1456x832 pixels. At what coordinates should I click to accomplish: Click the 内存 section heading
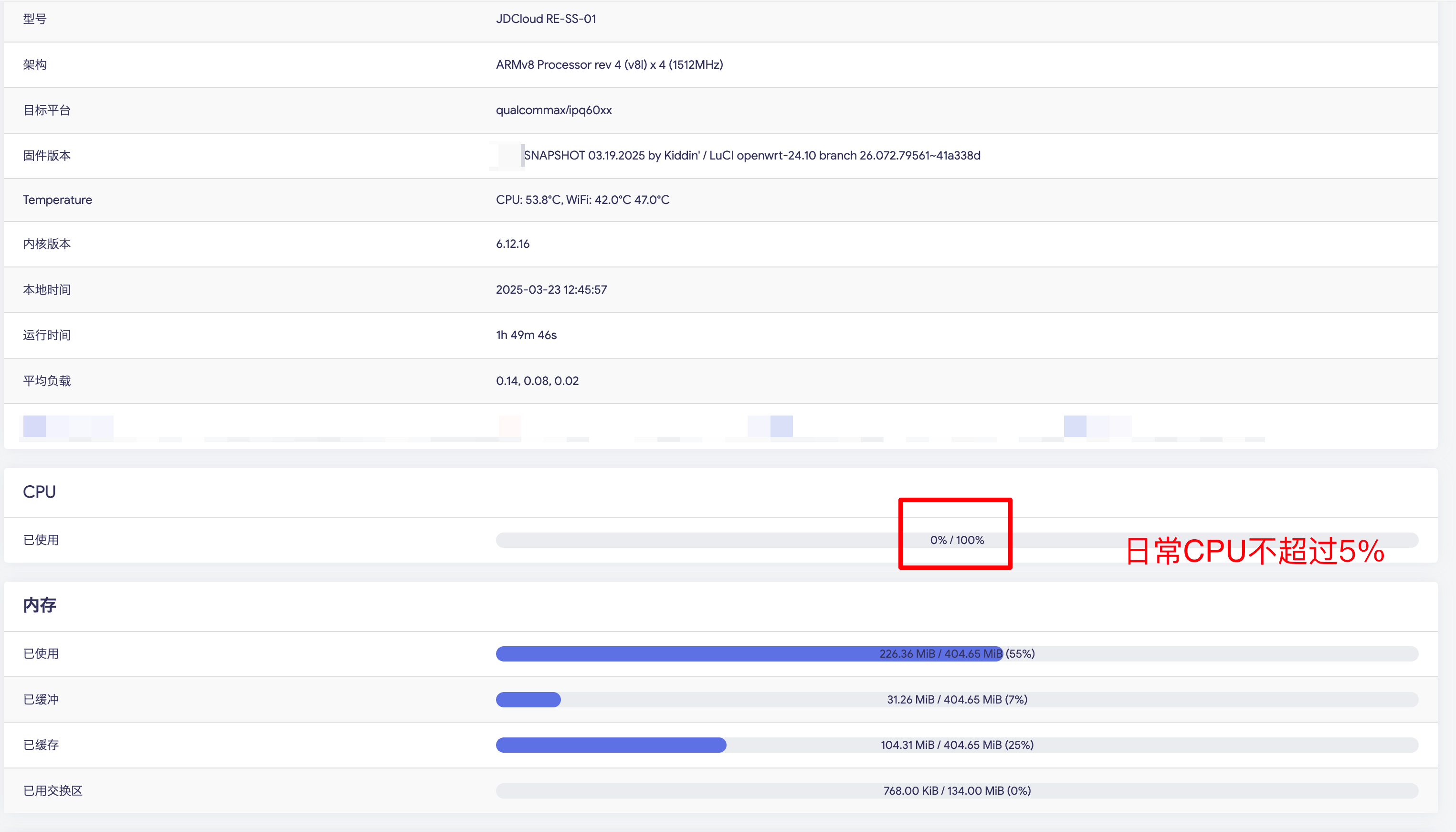pyautogui.click(x=40, y=605)
